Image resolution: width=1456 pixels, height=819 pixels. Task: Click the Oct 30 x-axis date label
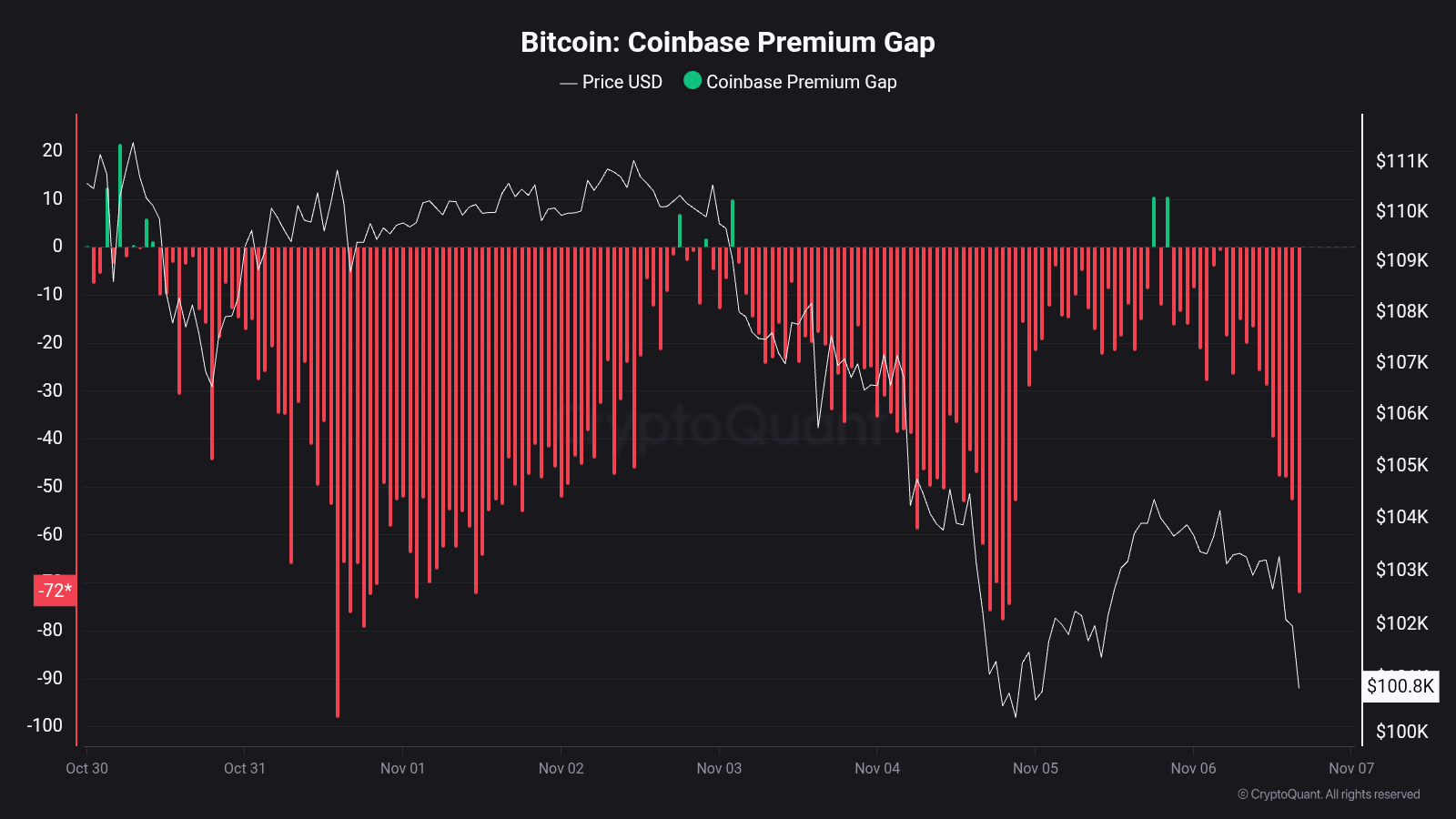pyautogui.click(x=86, y=768)
